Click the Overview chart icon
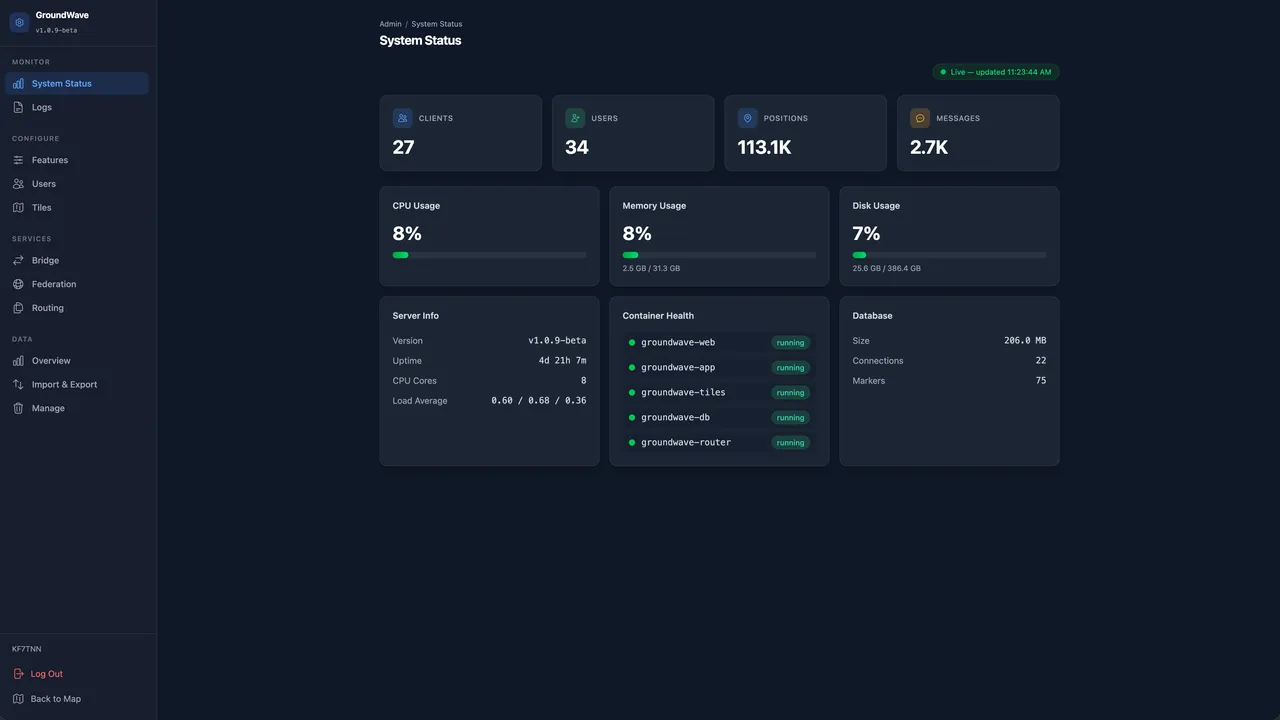The height and width of the screenshot is (720, 1280). click(x=18, y=361)
